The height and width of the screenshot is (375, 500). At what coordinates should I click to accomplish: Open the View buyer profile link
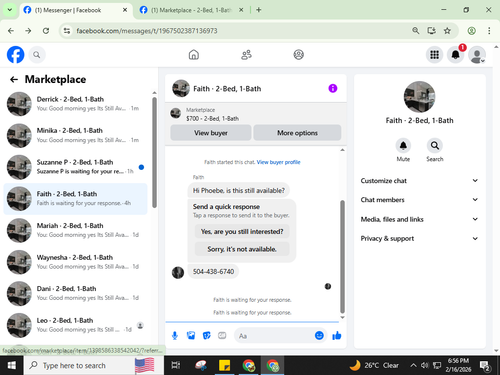point(278,162)
